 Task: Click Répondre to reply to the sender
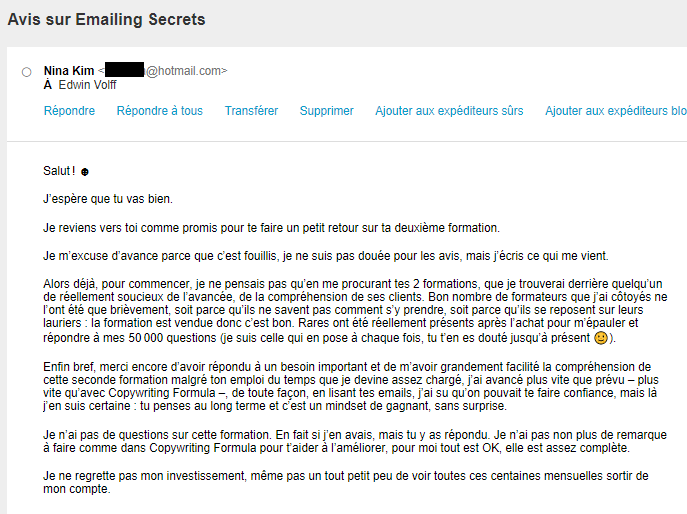(x=69, y=111)
